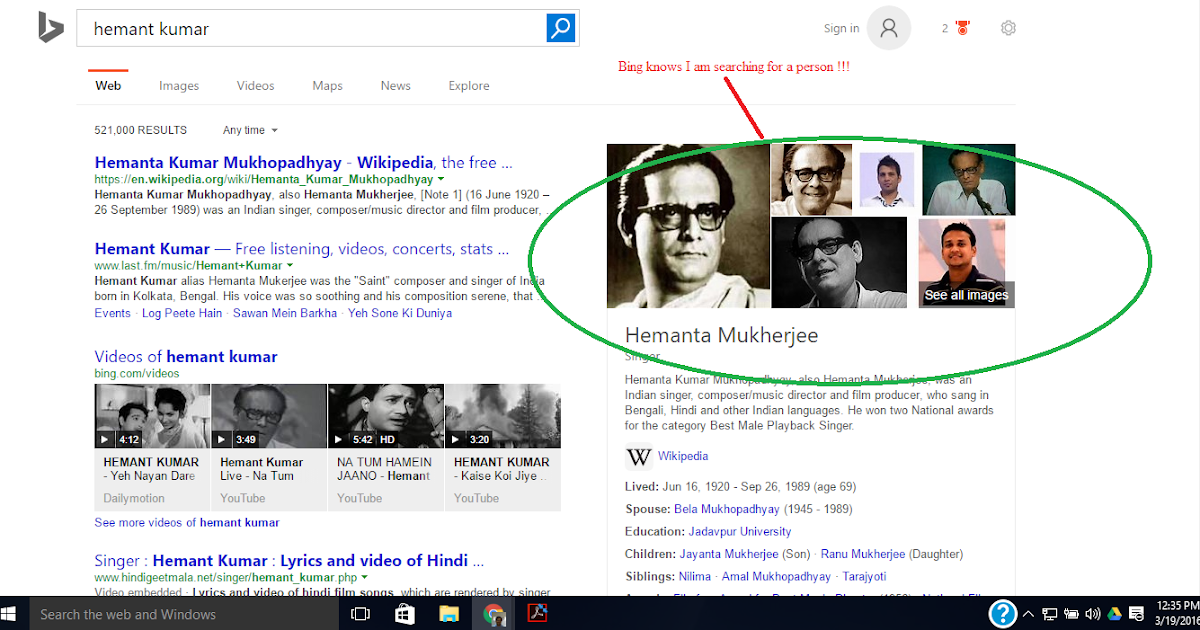Open the Microsoft Store taskbar icon

[404, 613]
